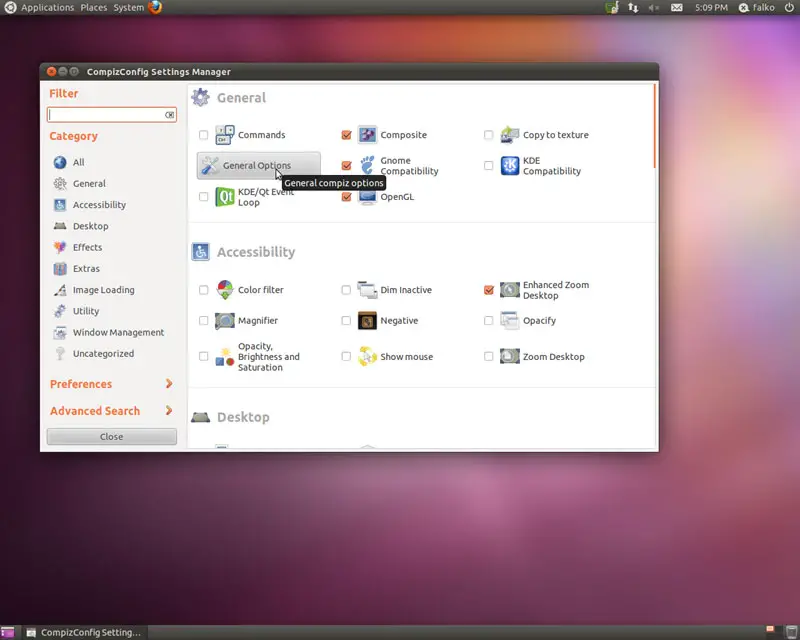The width and height of the screenshot is (800, 640).
Task: Expand the Preferences section arrow
Action: click(x=169, y=384)
